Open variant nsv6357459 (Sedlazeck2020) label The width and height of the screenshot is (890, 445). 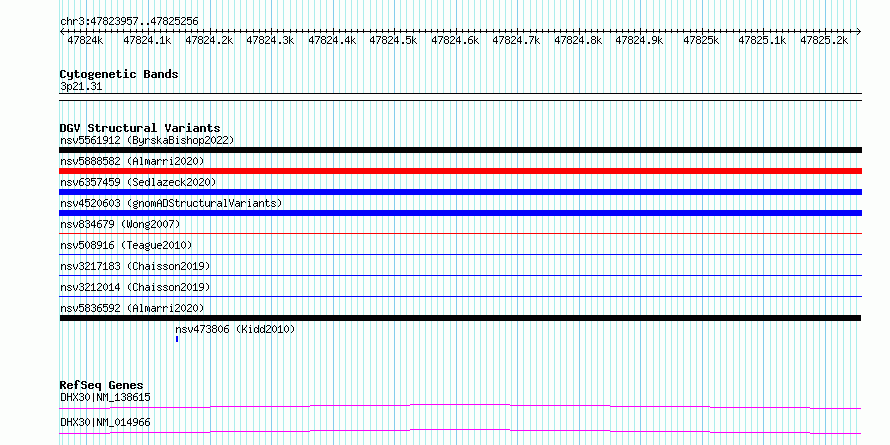pyautogui.click(x=138, y=182)
